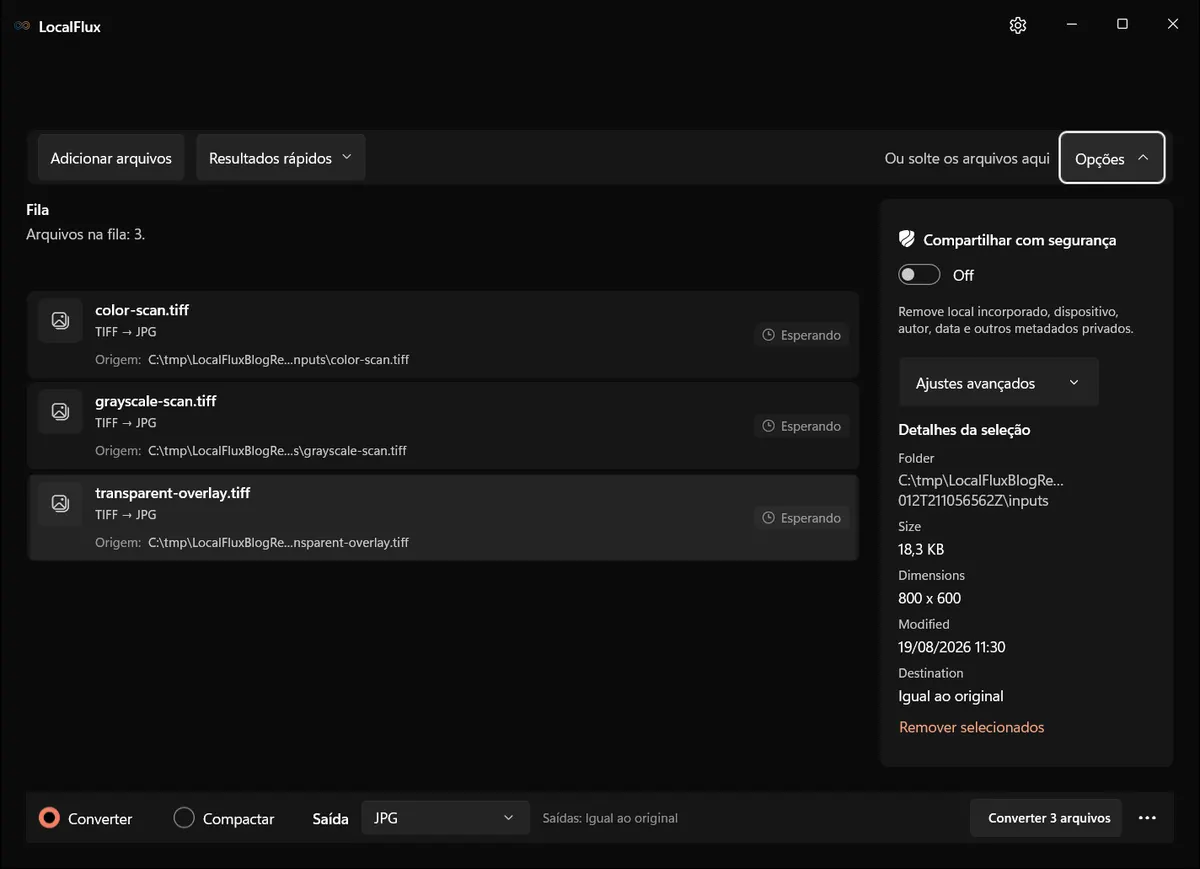Toggle the Compartilhar com segurança switch

(919, 275)
